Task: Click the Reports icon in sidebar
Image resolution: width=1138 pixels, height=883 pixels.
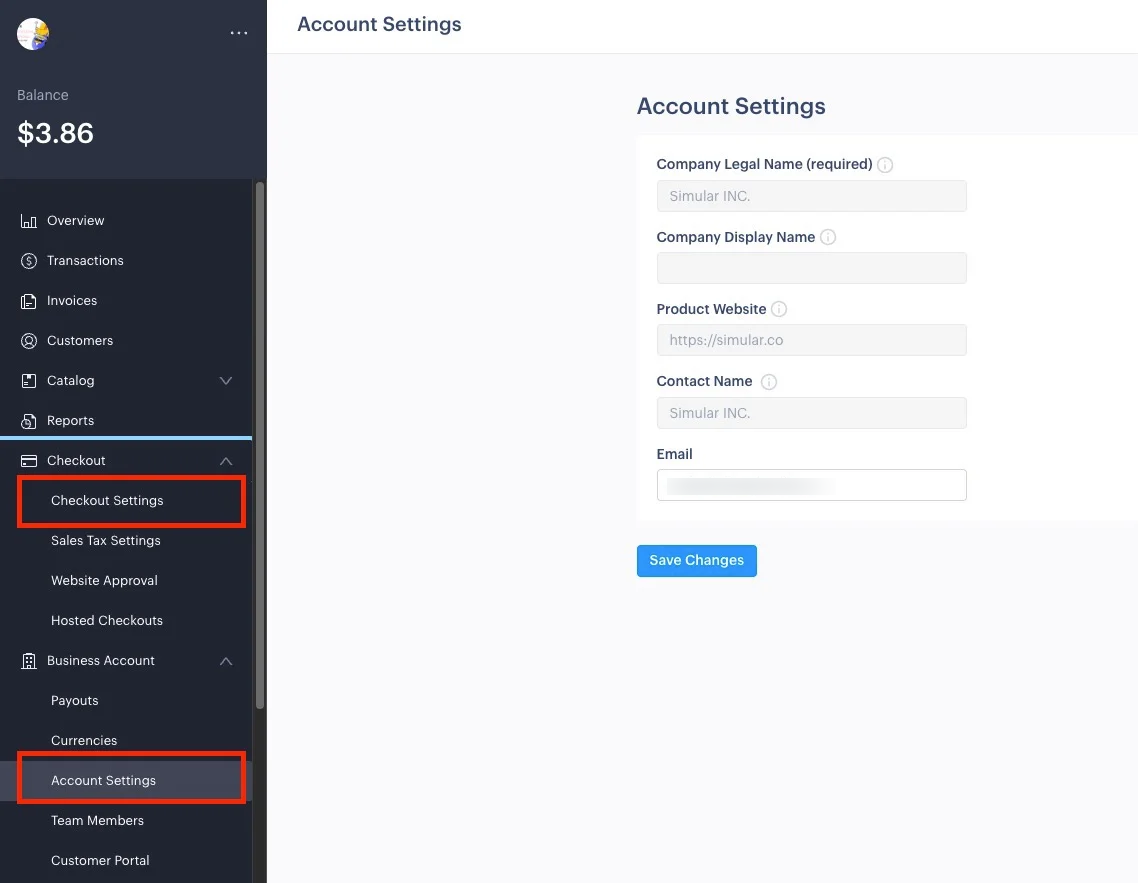Action: click(29, 421)
